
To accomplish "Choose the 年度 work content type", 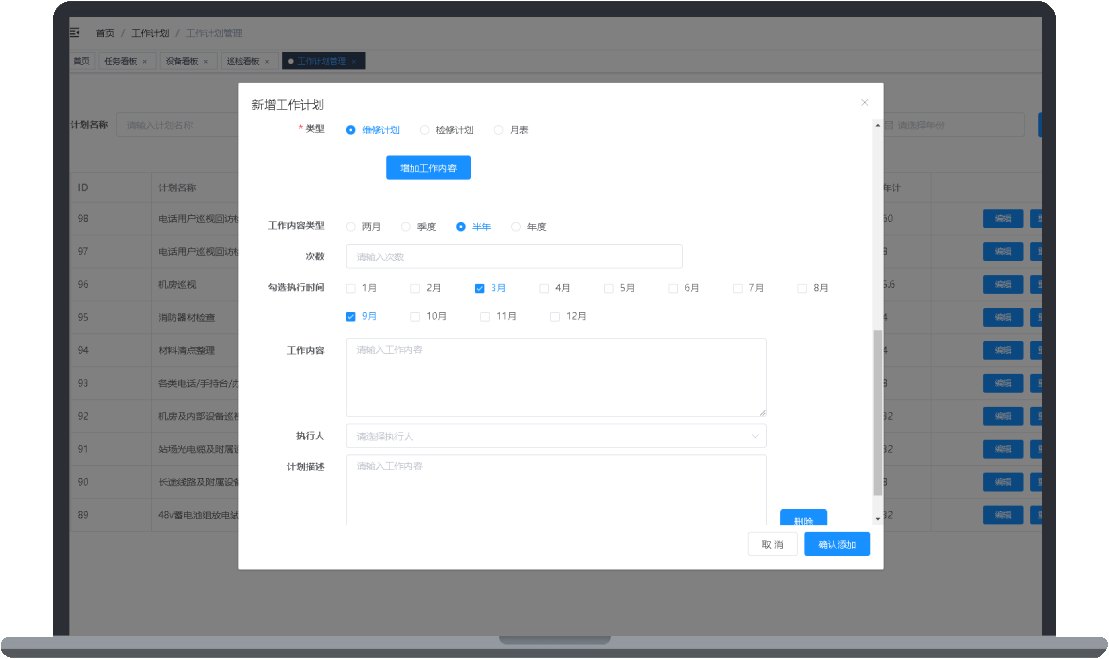I will (x=516, y=227).
